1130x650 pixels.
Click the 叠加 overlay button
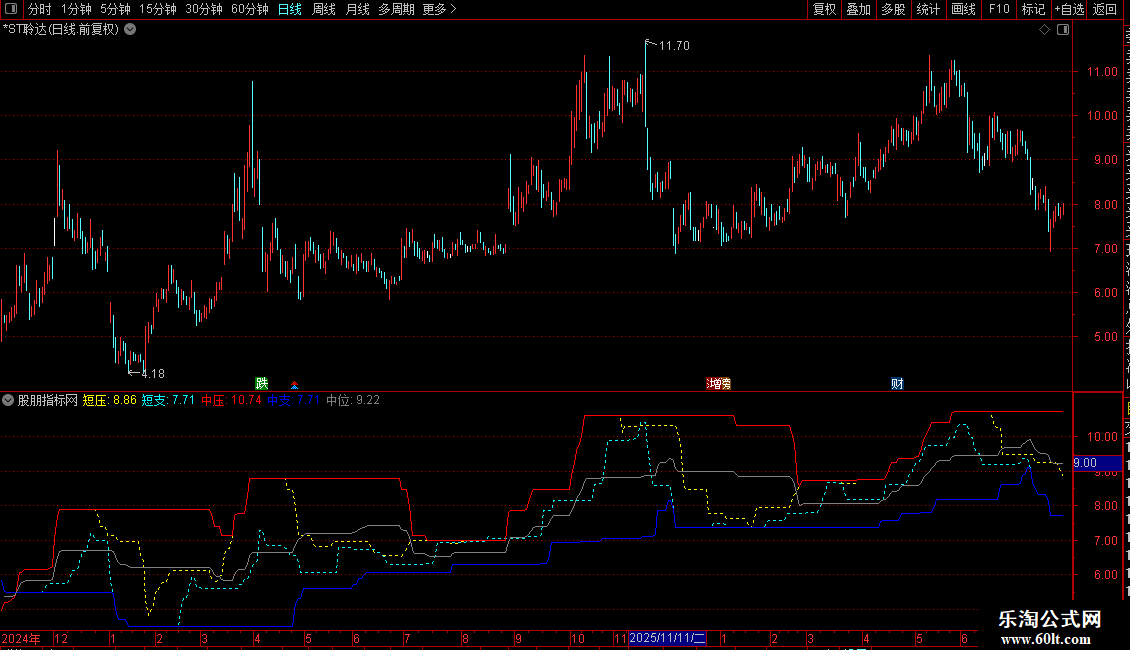tap(859, 9)
